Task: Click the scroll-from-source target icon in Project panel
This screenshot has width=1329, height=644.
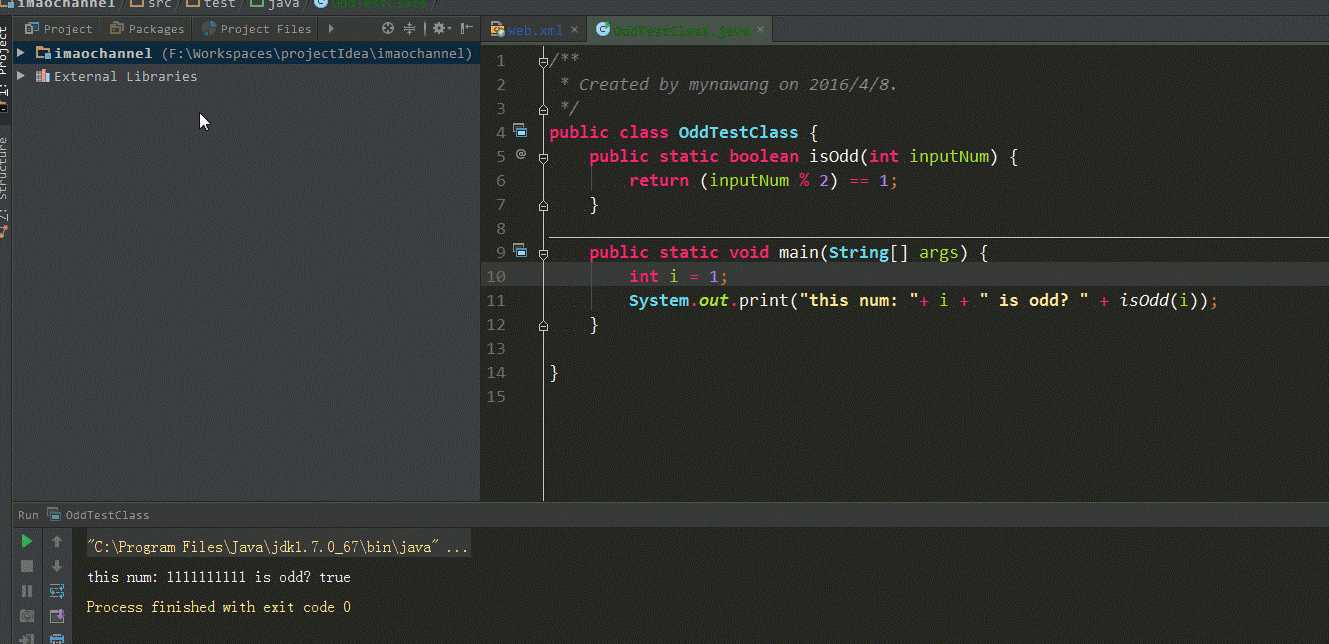Action: click(388, 29)
